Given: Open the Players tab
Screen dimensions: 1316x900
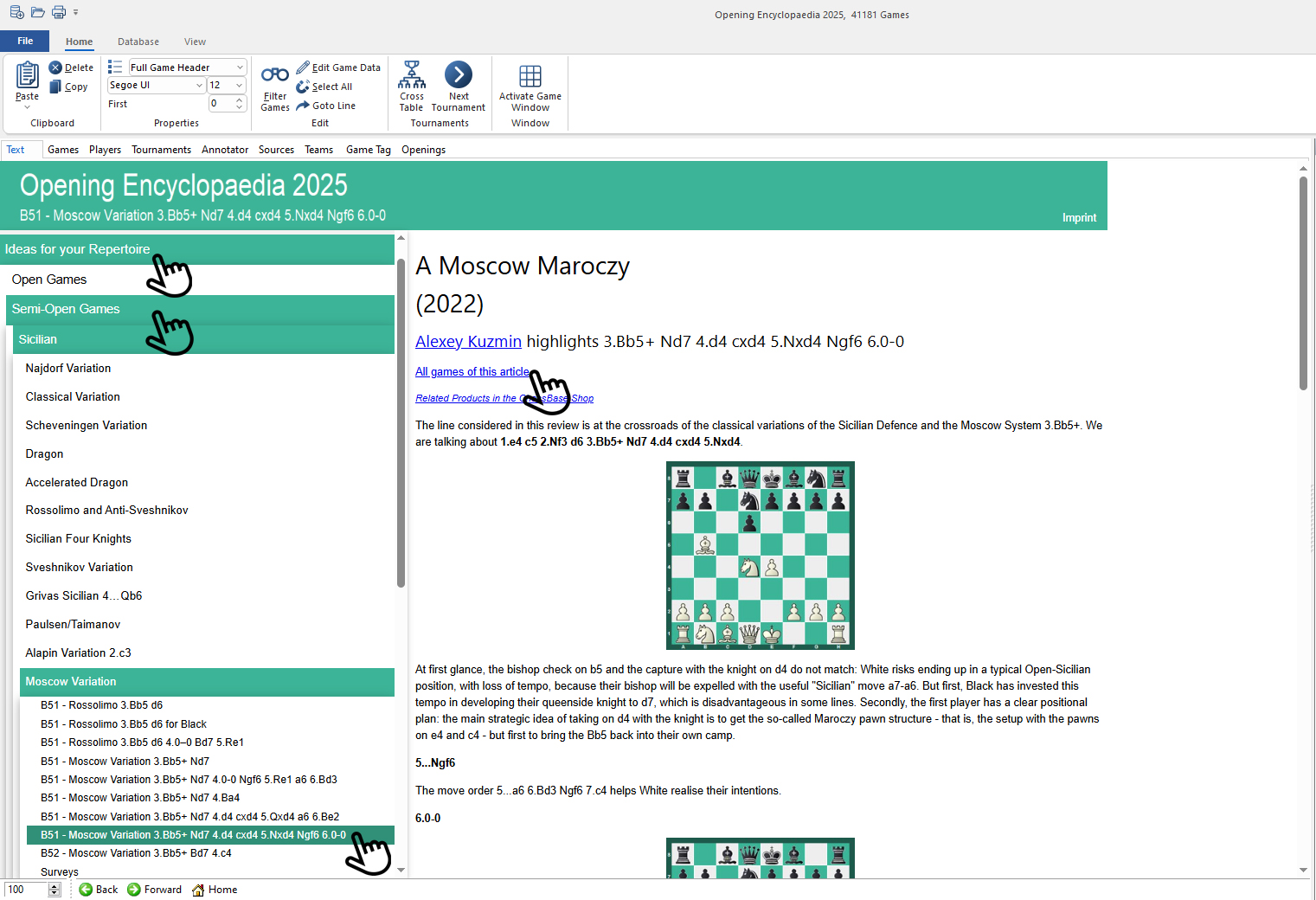Looking at the screenshot, I should (x=105, y=150).
